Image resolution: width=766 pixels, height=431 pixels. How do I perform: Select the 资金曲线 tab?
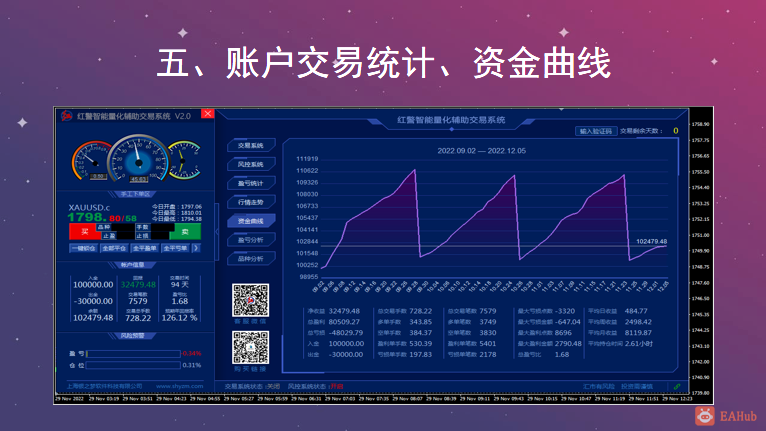[x=251, y=221]
